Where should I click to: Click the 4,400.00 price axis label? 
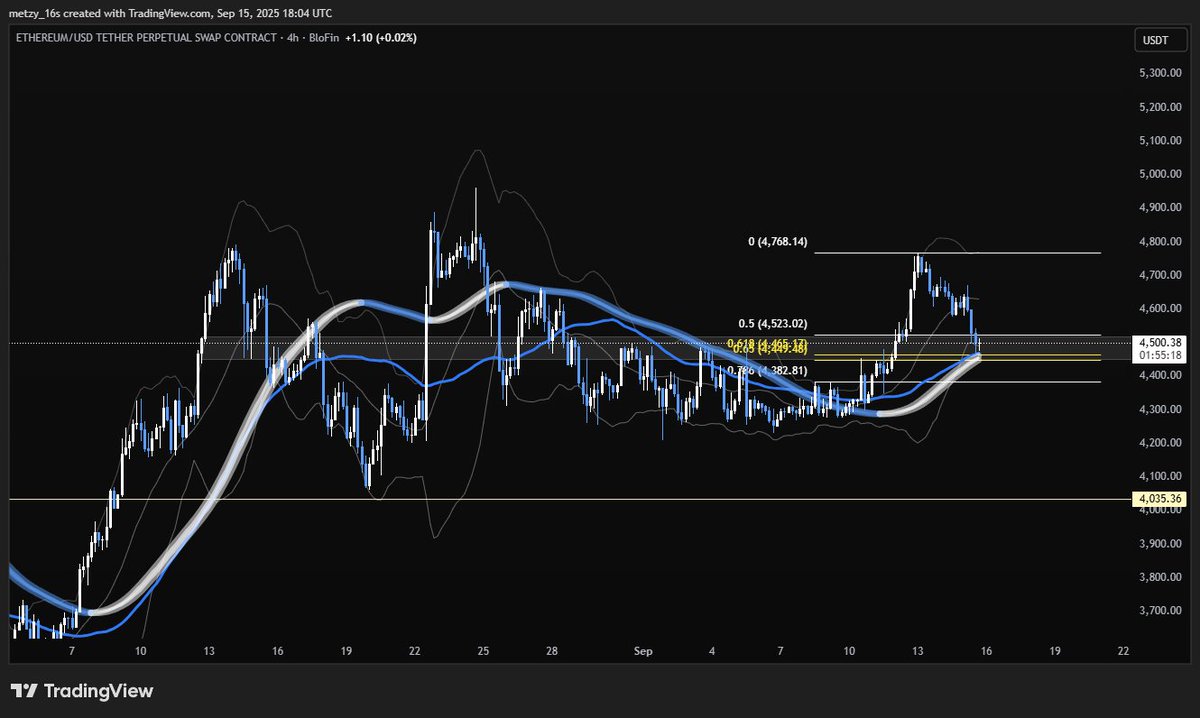pyautogui.click(x=1160, y=376)
